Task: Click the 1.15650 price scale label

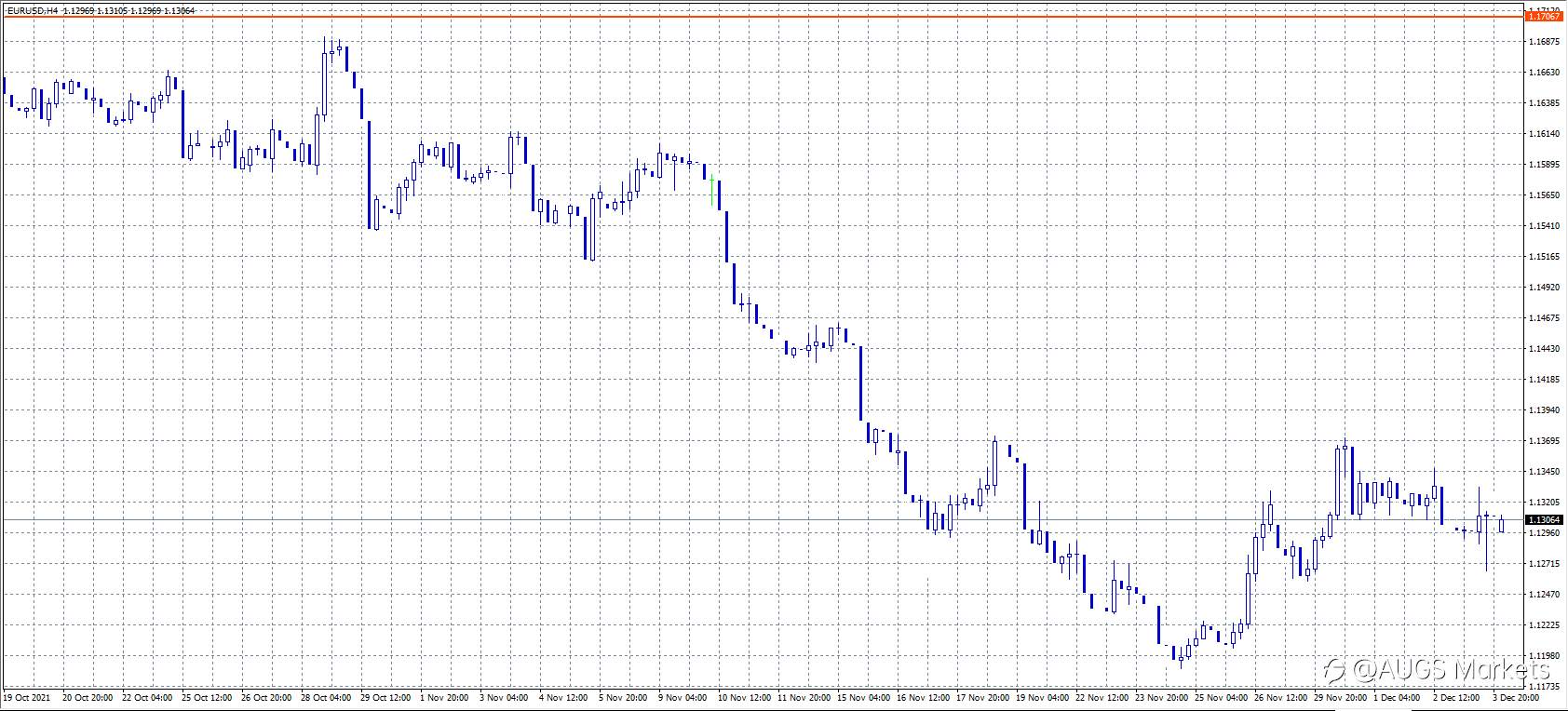Action: (x=1543, y=195)
